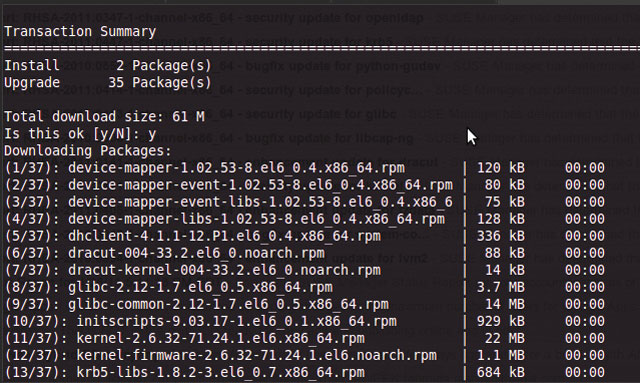The image size is (640, 383).
Task: Click the device-mapper-event-libs (3/37) line
Action: pyautogui.click(x=304, y=202)
